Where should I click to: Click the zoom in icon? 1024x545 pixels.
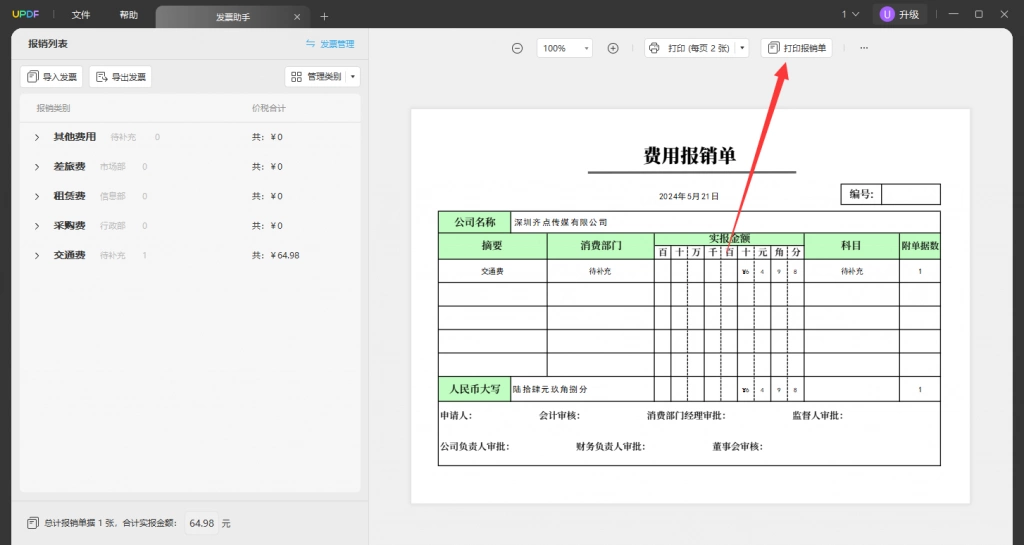613,48
